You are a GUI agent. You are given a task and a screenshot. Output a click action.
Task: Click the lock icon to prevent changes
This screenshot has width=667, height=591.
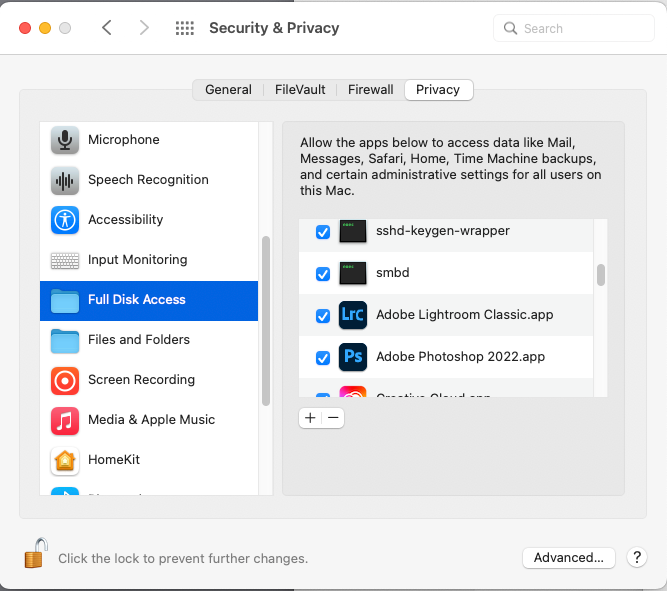[36, 554]
